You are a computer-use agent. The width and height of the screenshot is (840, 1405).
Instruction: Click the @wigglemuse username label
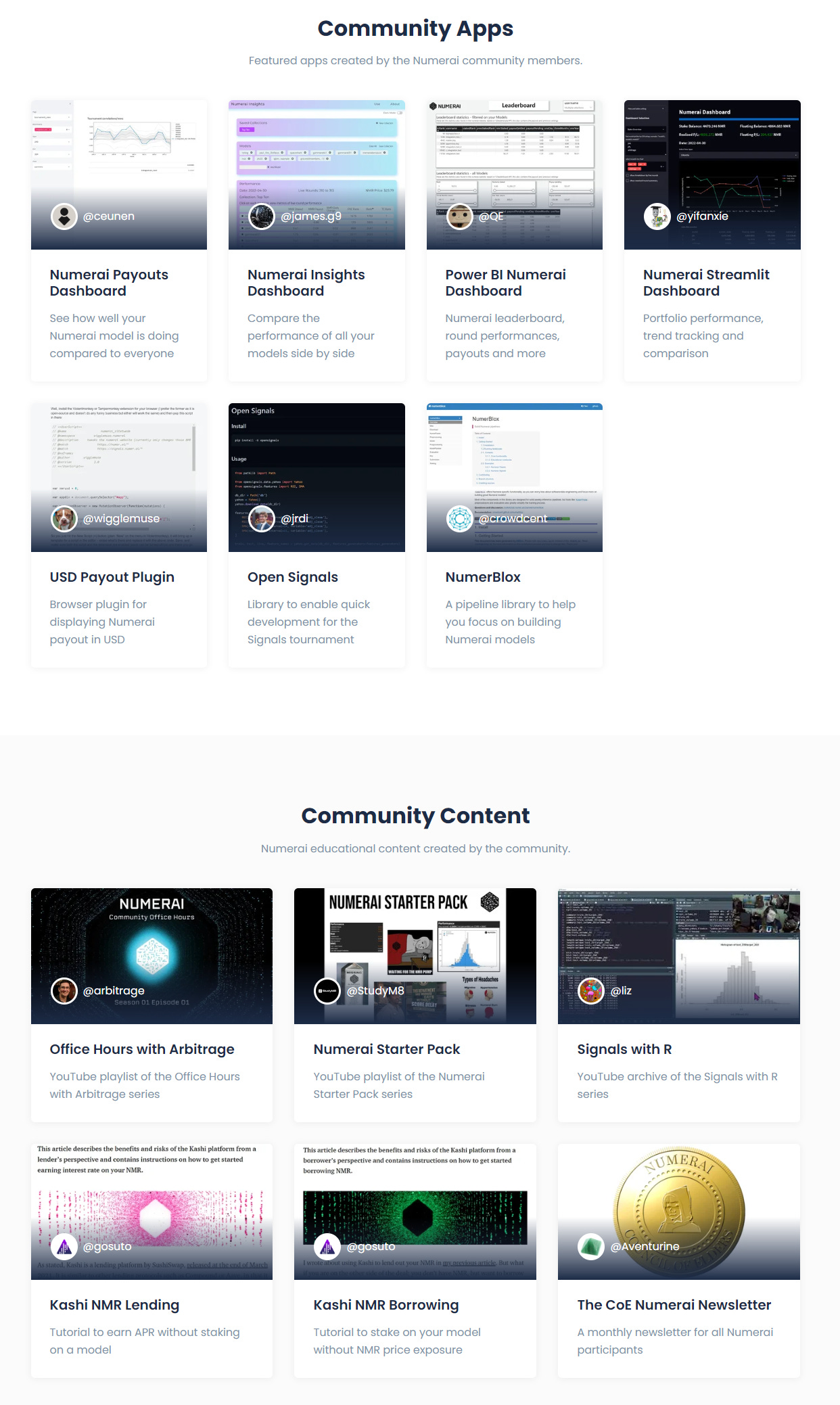(x=122, y=519)
